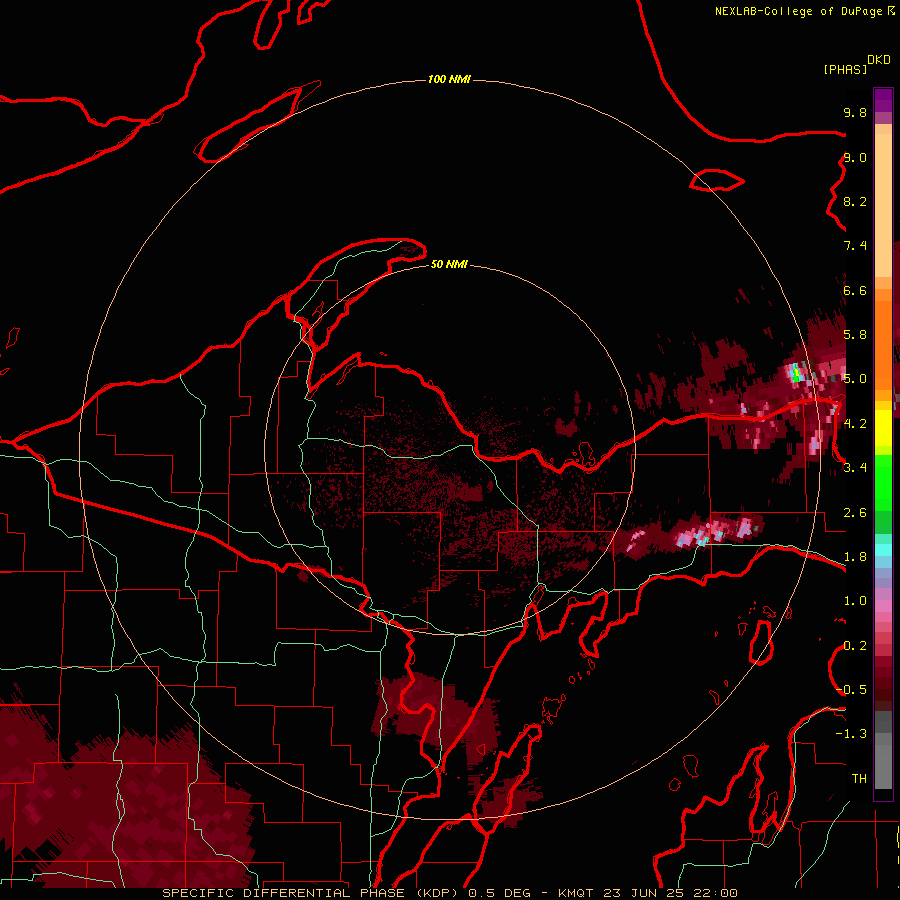
Task: Select the 1.0 value on the color scale
Action: pos(855,601)
